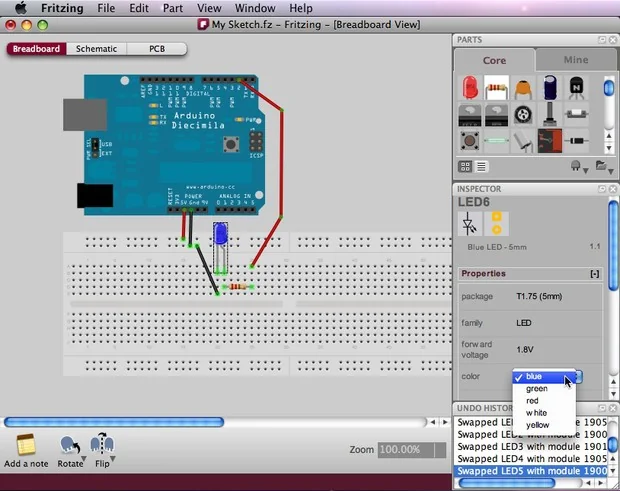Collapse the Properties section
The width and height of the screenshot is (620, 491).
(x=595, y=273)
